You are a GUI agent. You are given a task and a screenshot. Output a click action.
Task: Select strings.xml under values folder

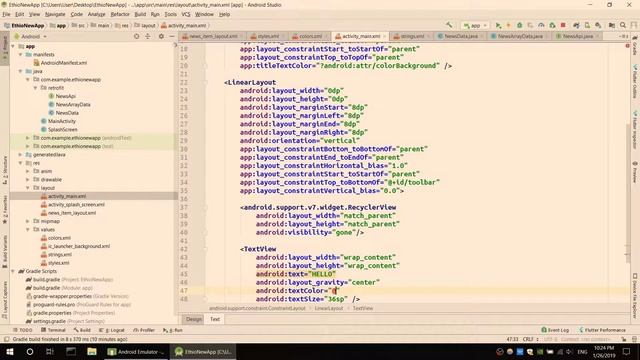tap(60, 255)
